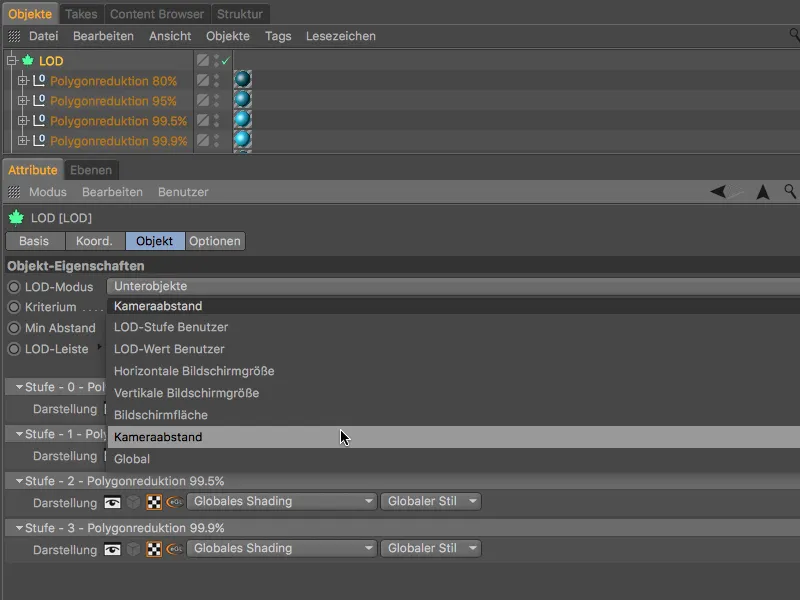800x600 pixels.
Task: Select material sphere tag on Polygonreduktion 99.9%
Action: pos(242,139)
